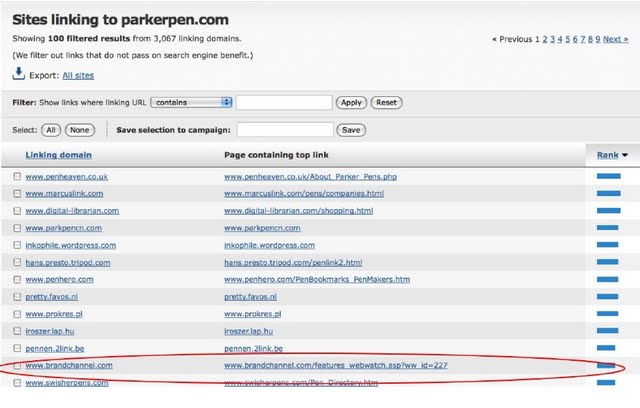Apply the link filter
640x408 pixels.
click(351, 102)
